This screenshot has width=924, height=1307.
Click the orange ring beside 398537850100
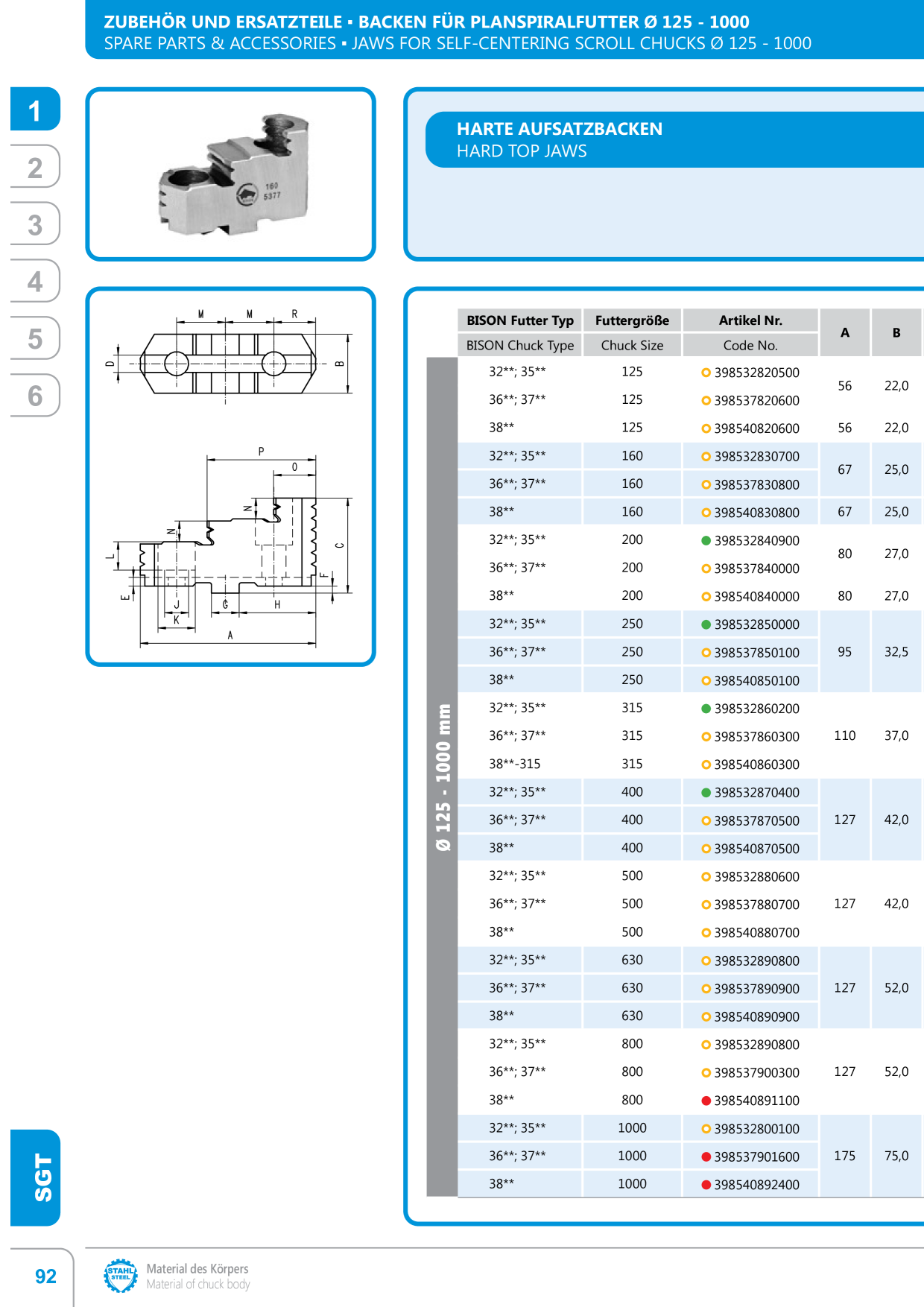tap(706, 653)
